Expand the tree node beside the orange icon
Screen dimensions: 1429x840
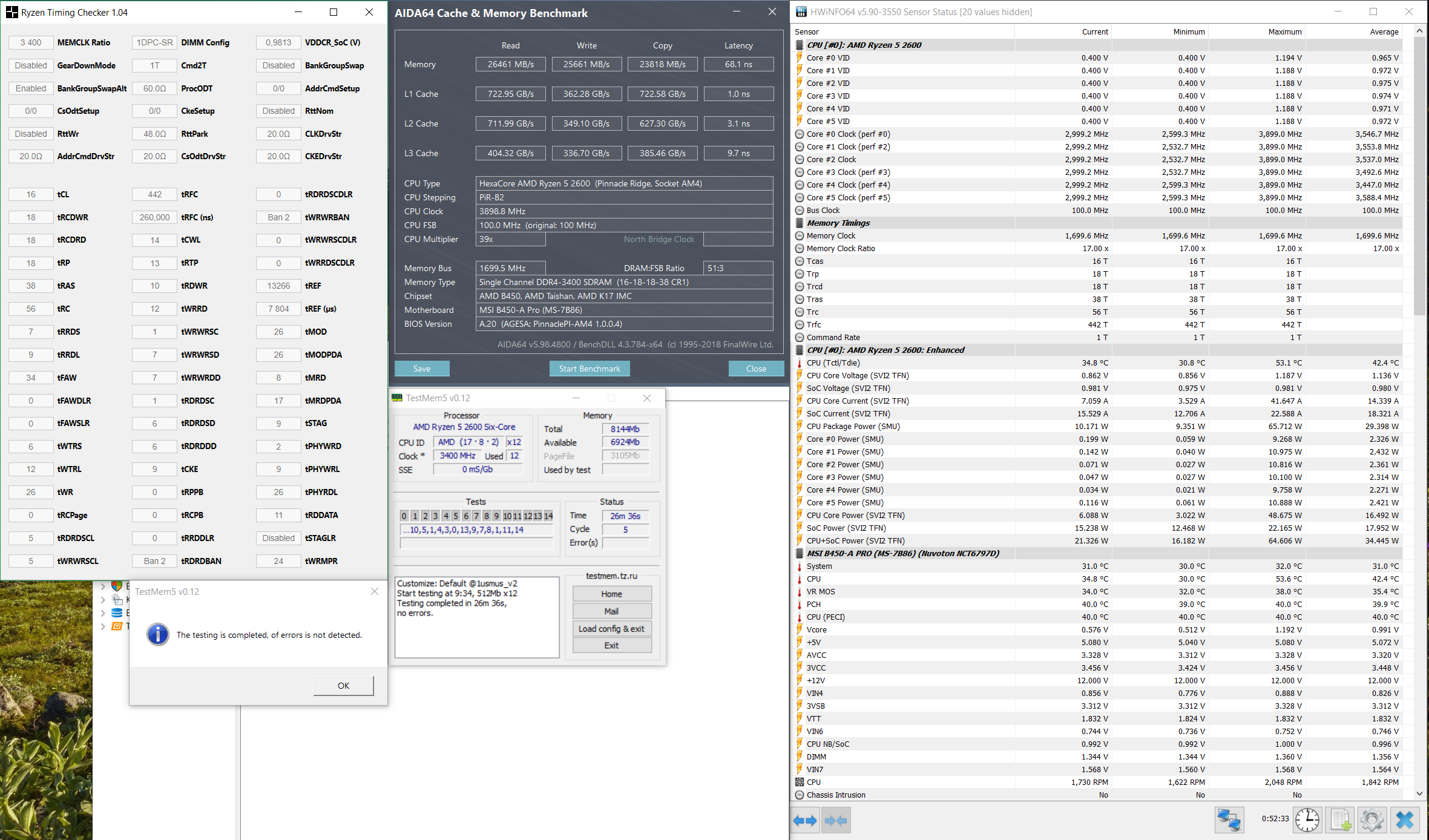[x=103, y=626]
